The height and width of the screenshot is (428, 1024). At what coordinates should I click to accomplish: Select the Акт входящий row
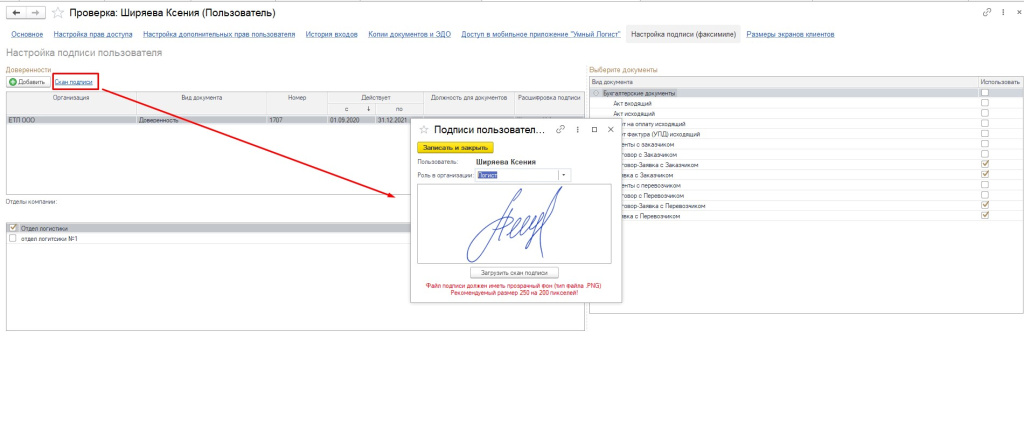point(806,103)
